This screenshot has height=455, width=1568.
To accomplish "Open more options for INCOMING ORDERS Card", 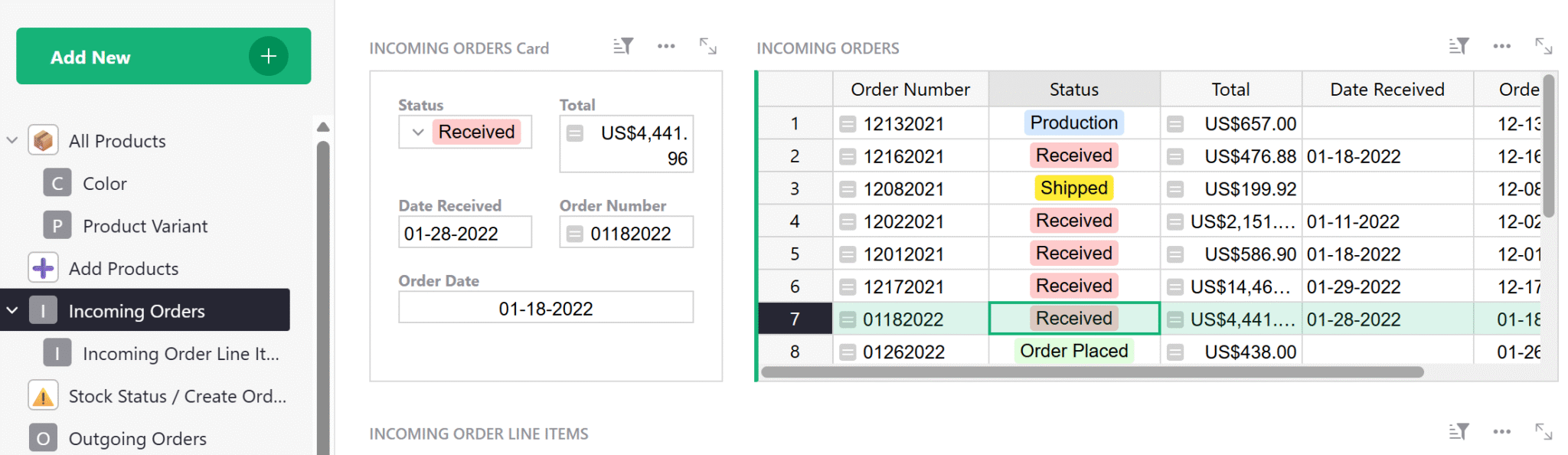I will [x=666, y=46].
